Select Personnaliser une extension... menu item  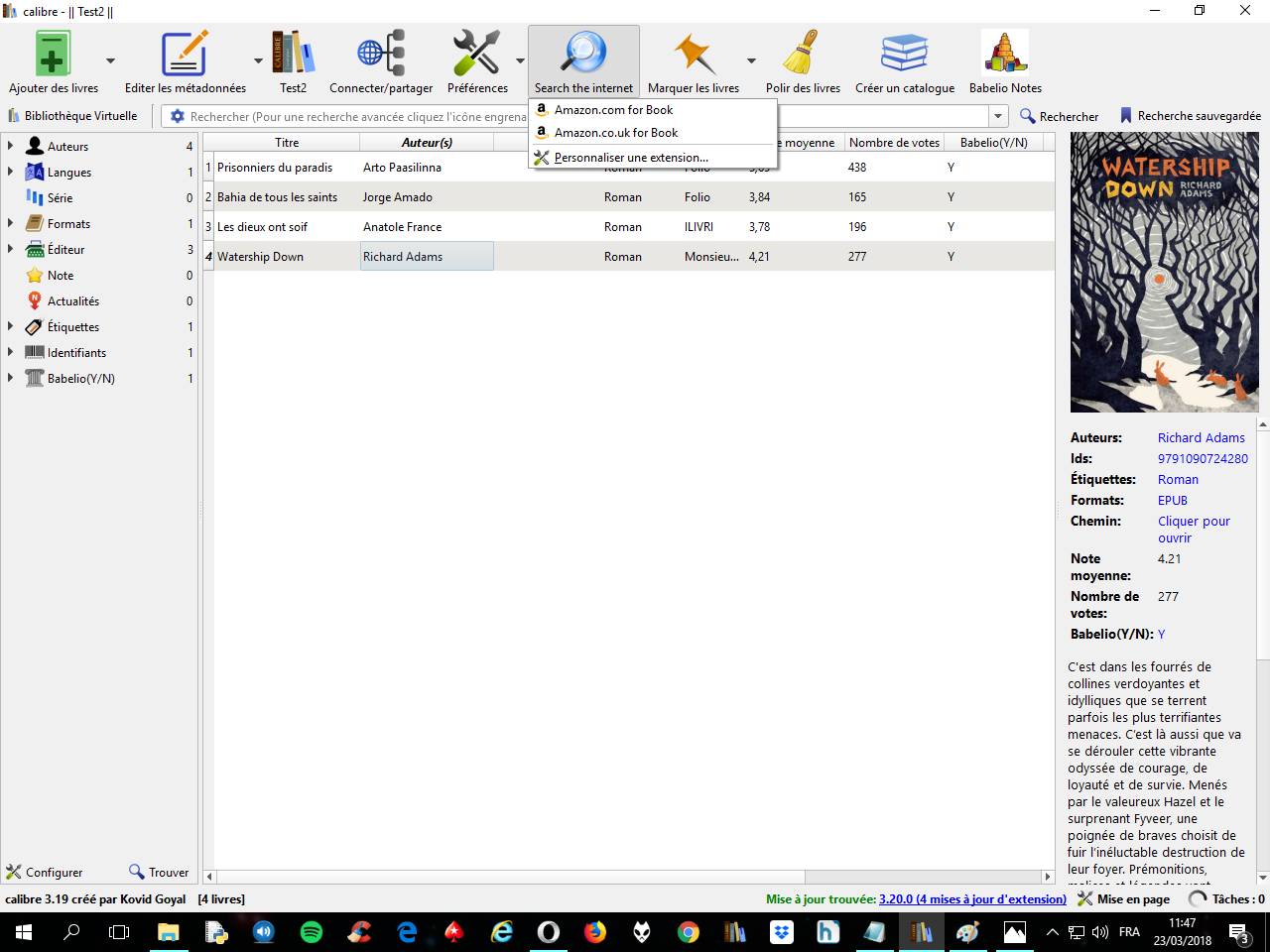[653, 158]
